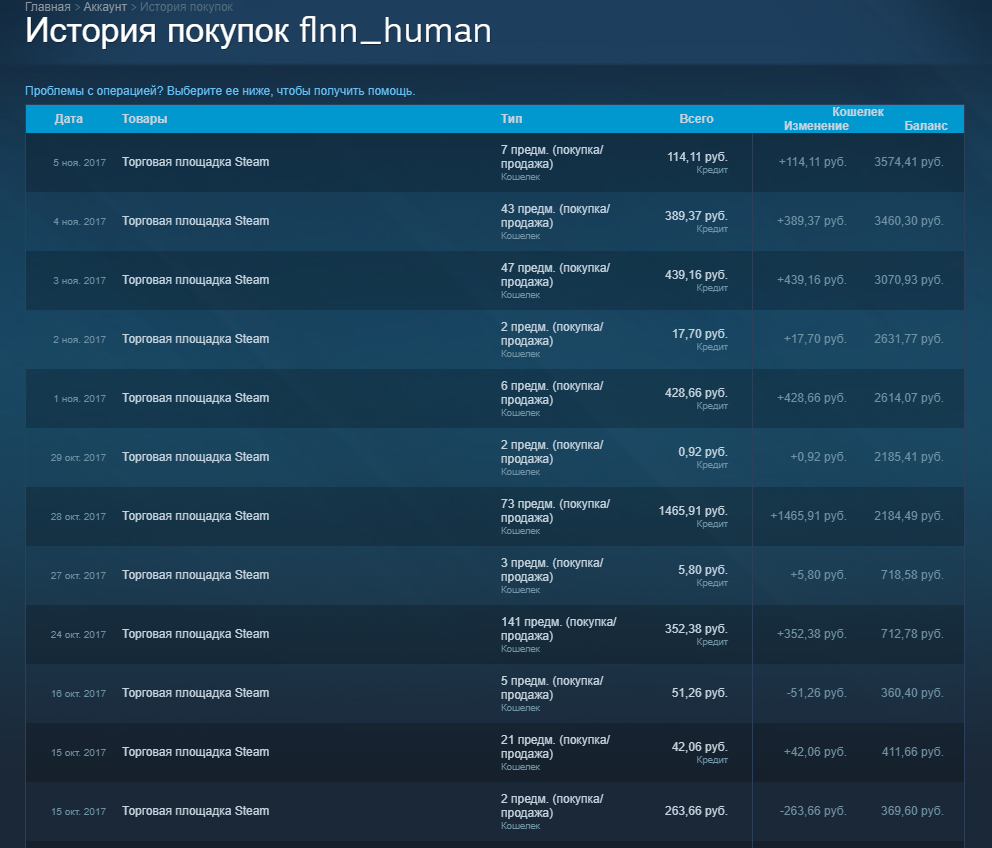
Task: Click the Товары column header
Action: pyautogui.click(x=144, y=119)
